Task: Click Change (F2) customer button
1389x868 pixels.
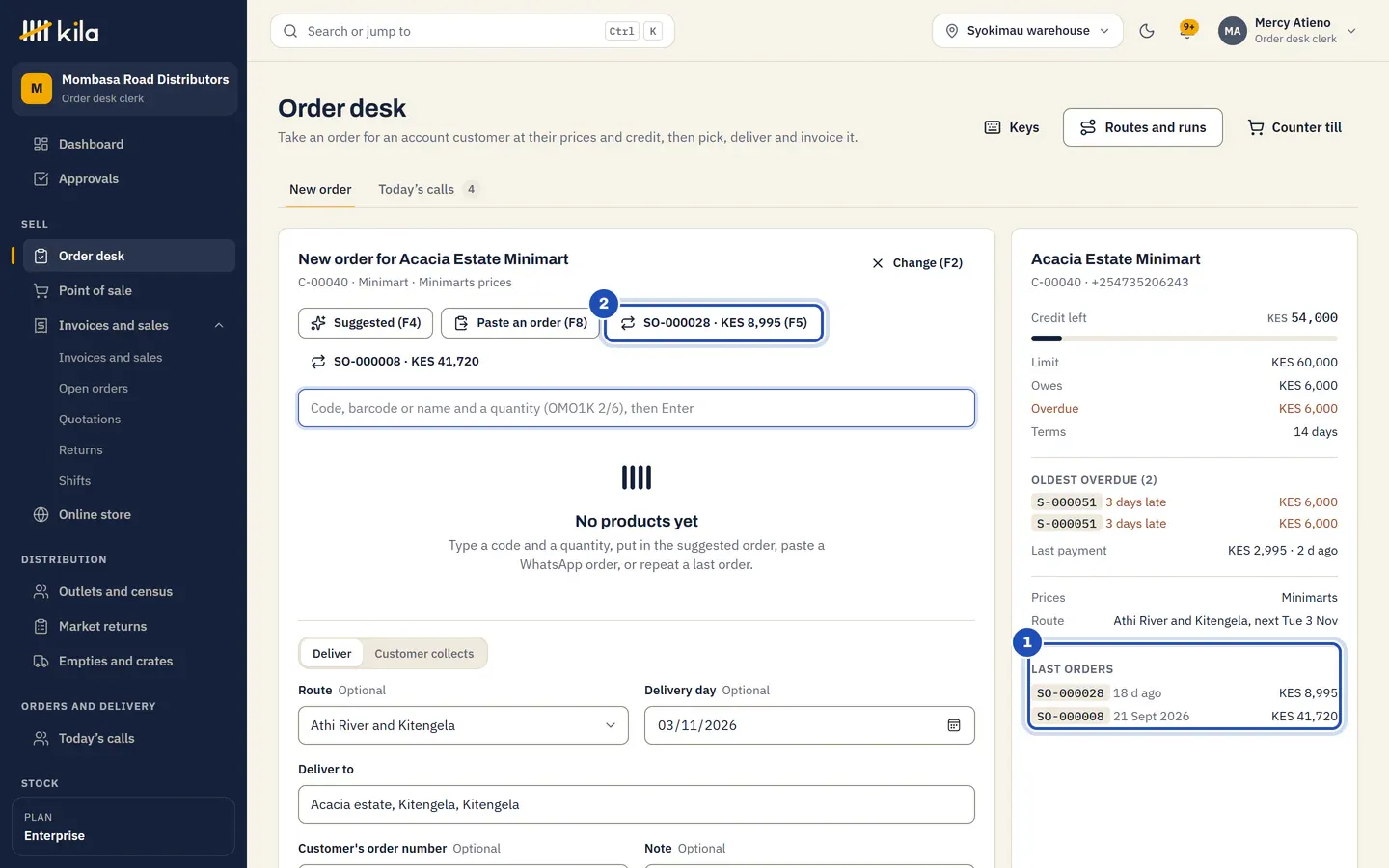Action: pos(917,262)
